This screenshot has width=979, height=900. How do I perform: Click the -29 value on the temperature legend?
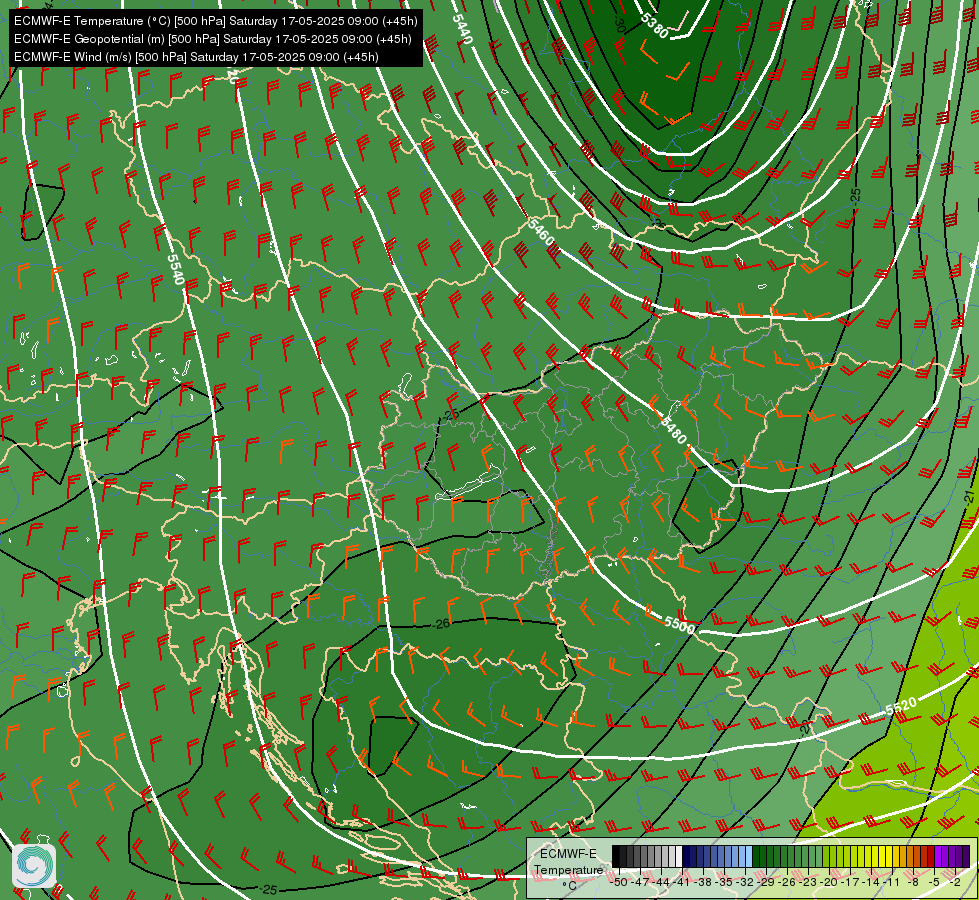(767, 882)
